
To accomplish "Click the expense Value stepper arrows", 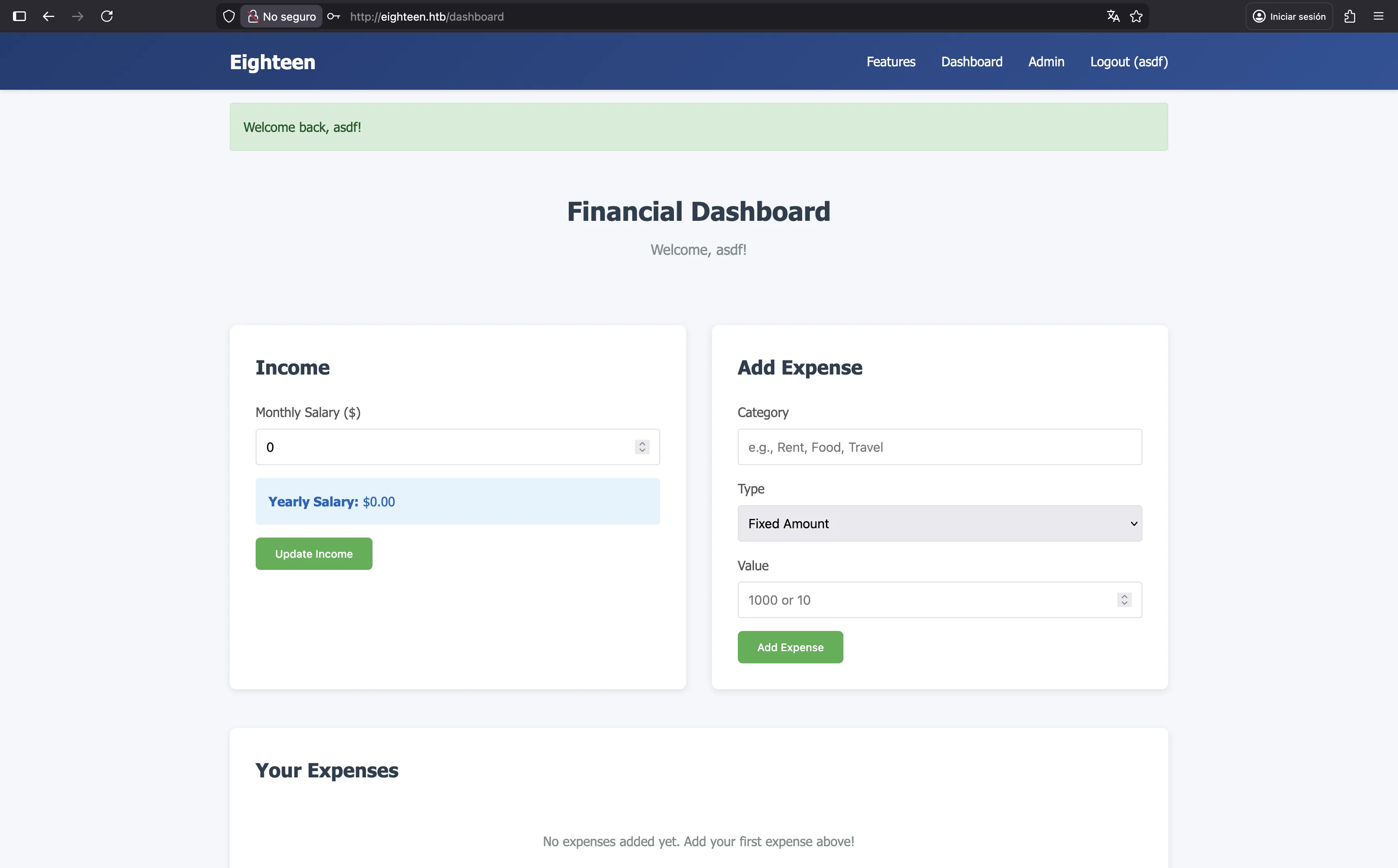I will 1124,600.
